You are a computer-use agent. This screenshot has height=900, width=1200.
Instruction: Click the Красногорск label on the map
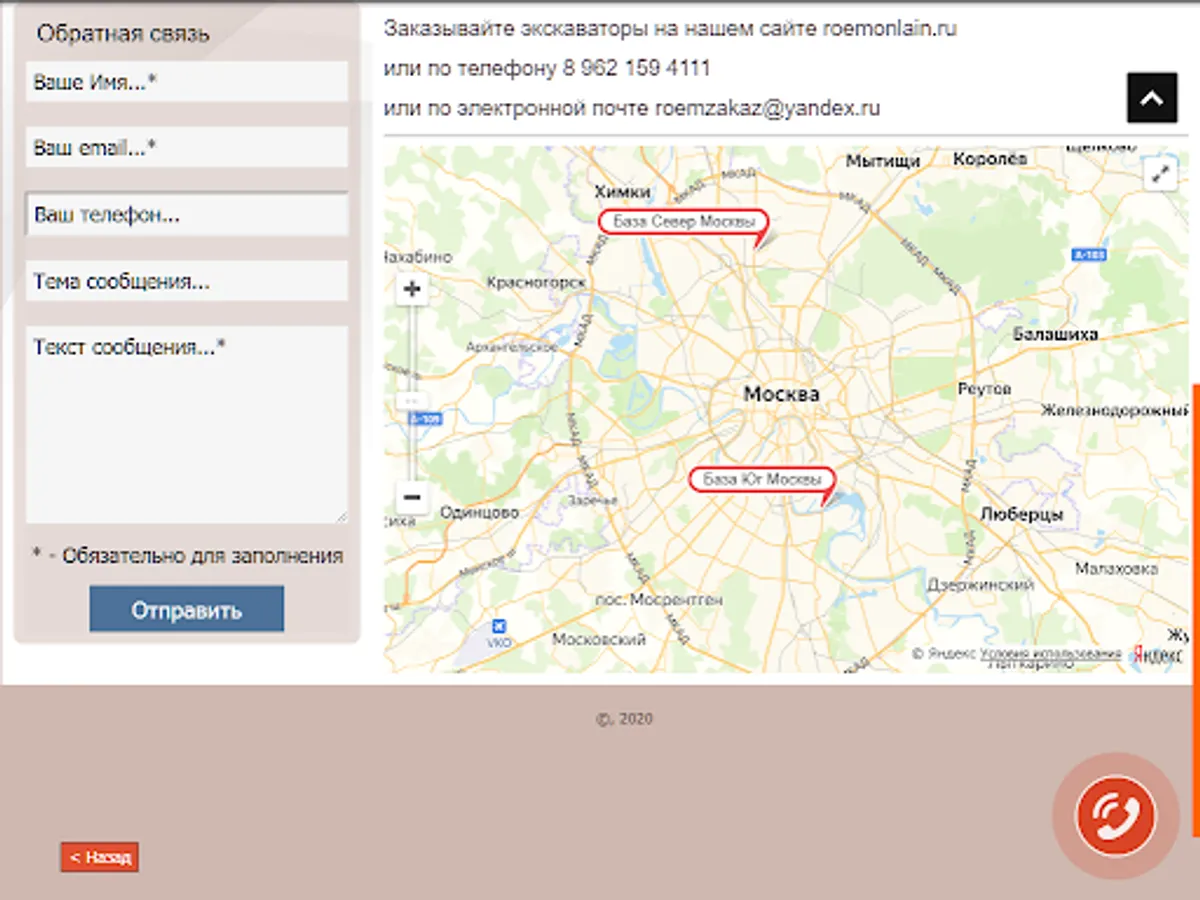click(535, 283)
